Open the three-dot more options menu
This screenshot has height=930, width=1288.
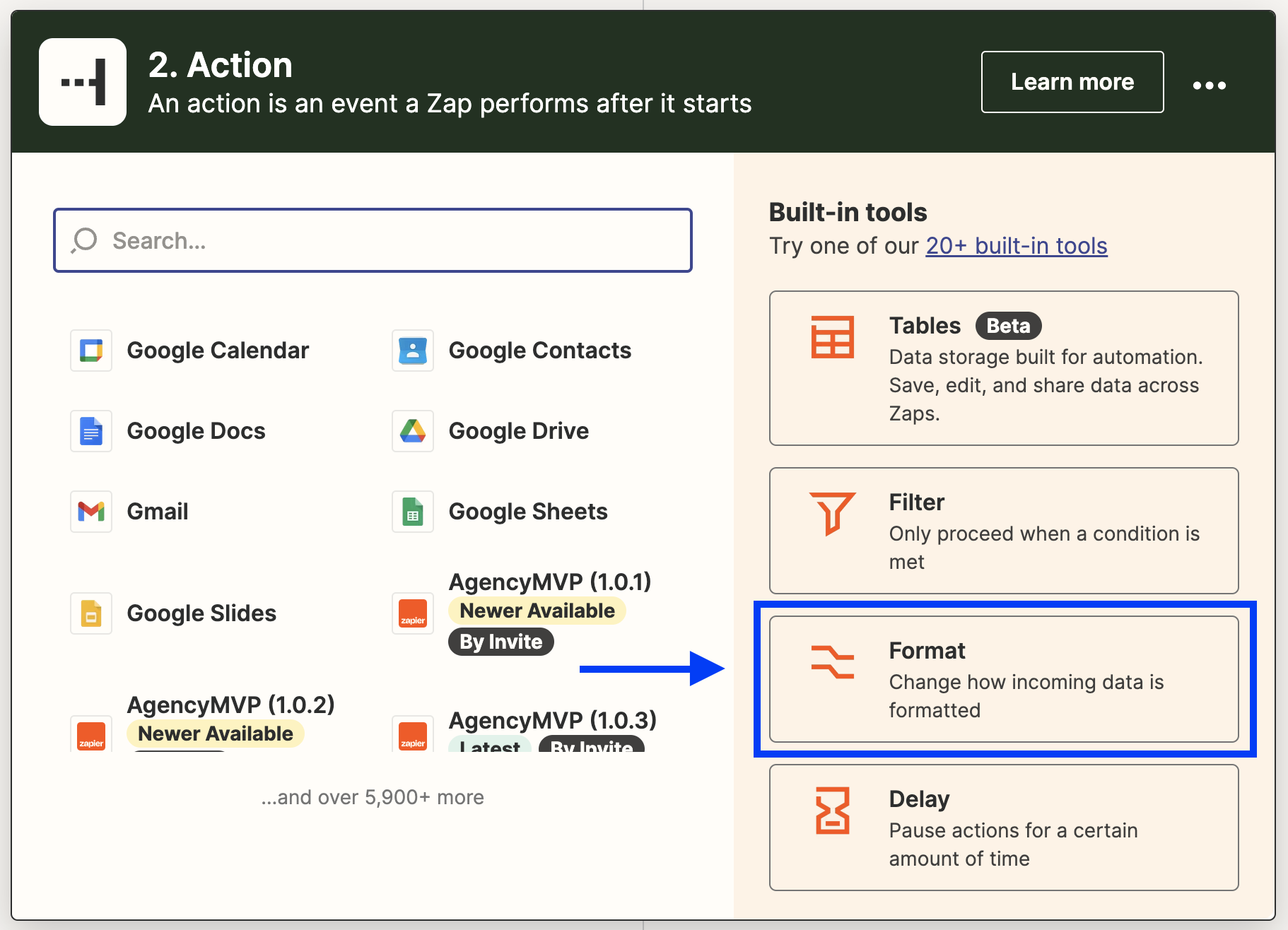1209,85
